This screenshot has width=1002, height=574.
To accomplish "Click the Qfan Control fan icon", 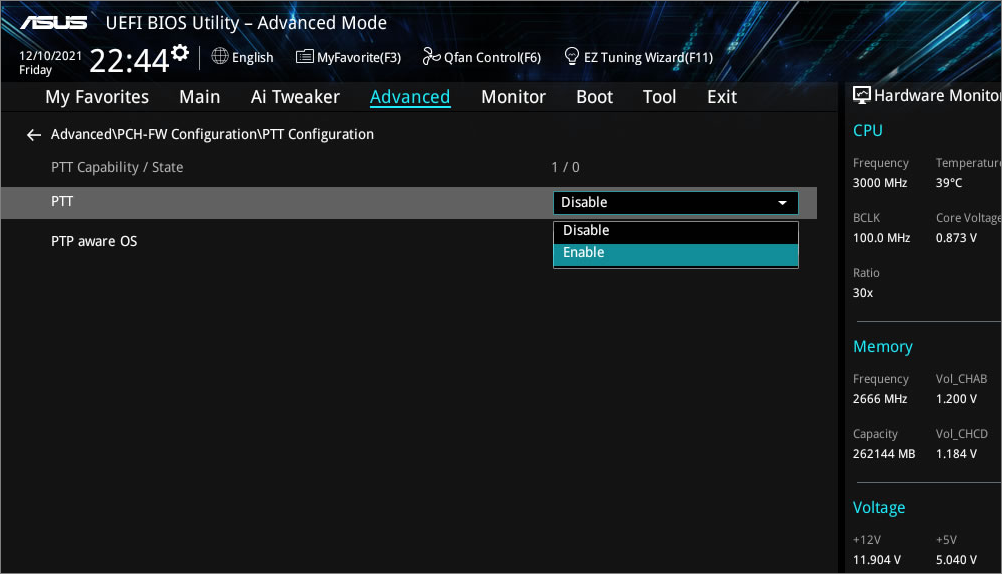I will [431, 57].
